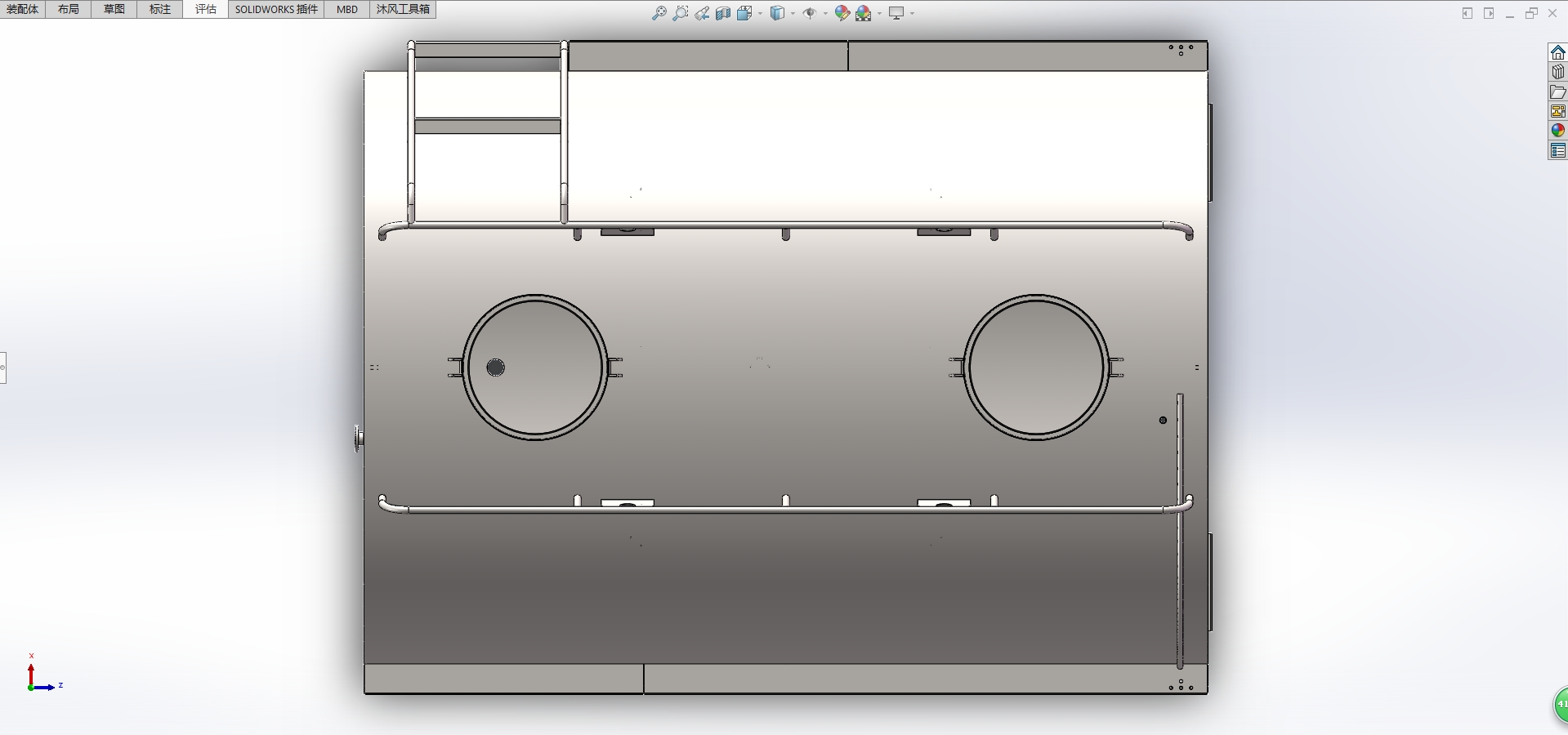
Task: Open the 装配体 tab
Action: click(x=23, y=9)
